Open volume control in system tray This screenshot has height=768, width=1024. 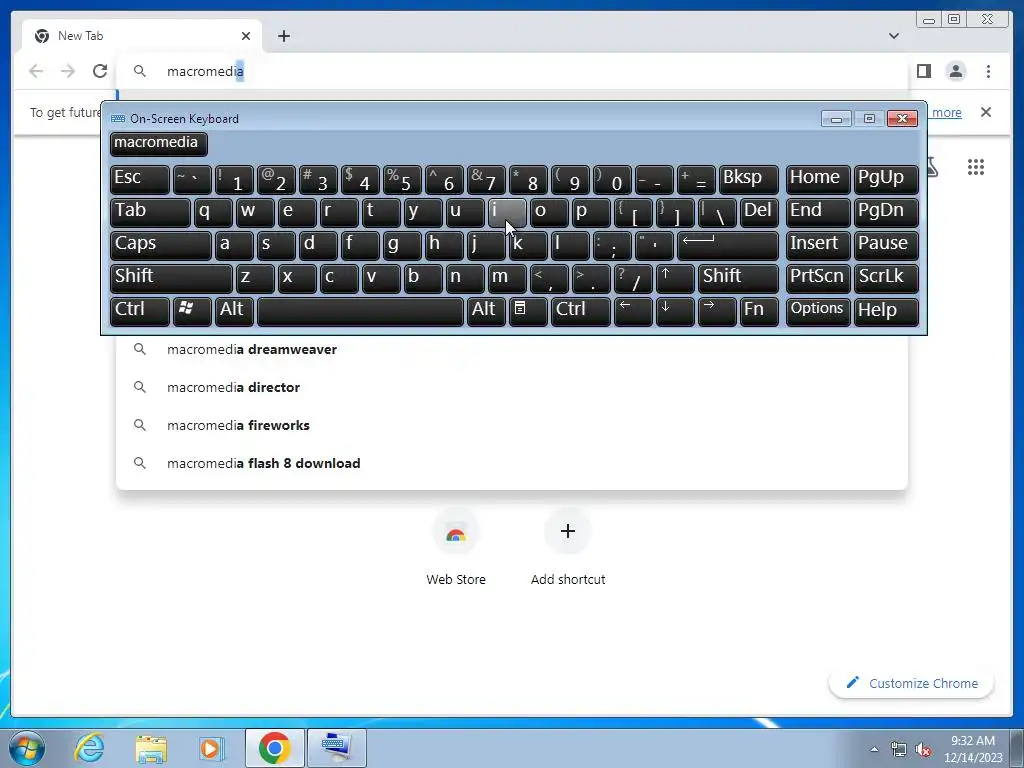pyautogui.click(x=923, y=750)
